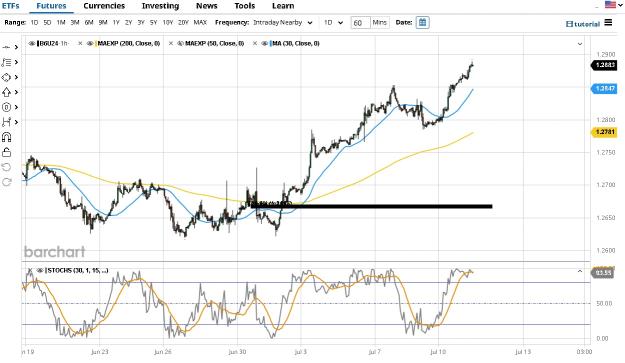Set chart range to 3M

pyautogui.click(x=75, y=22)
